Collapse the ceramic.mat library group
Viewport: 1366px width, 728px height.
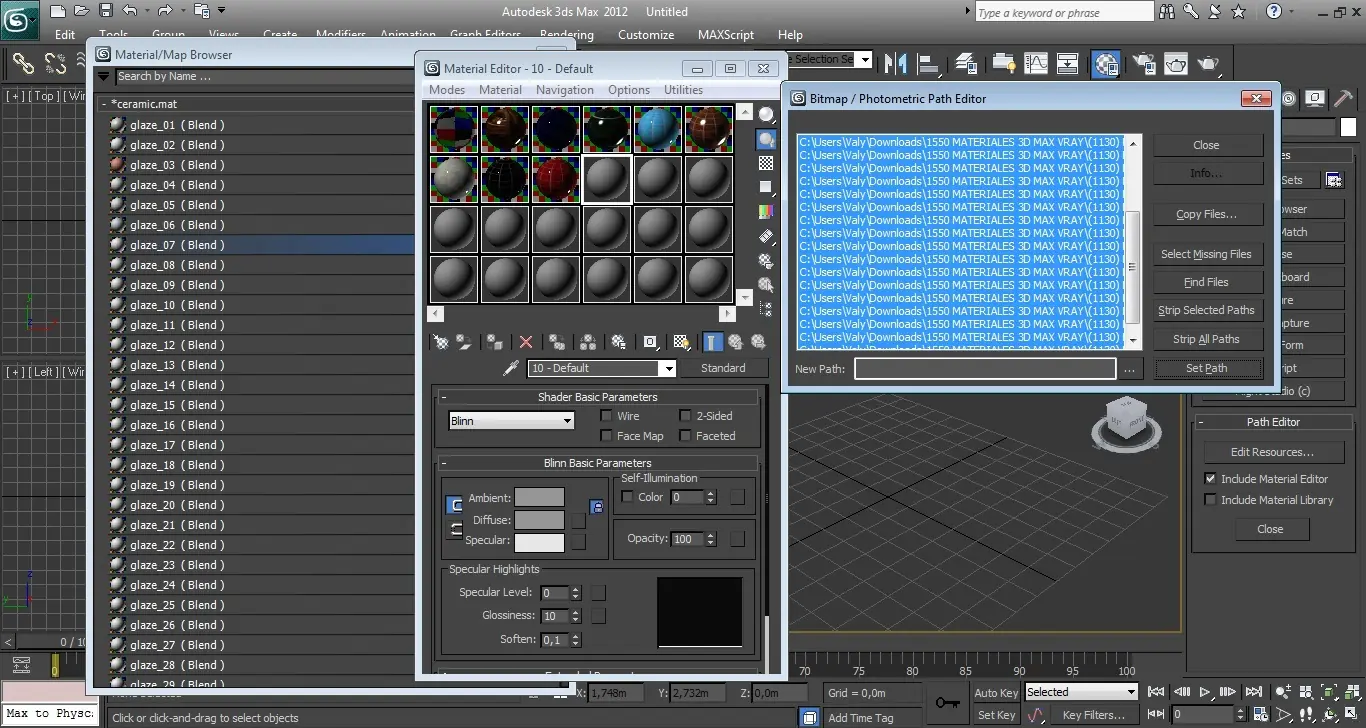point(104,104)
